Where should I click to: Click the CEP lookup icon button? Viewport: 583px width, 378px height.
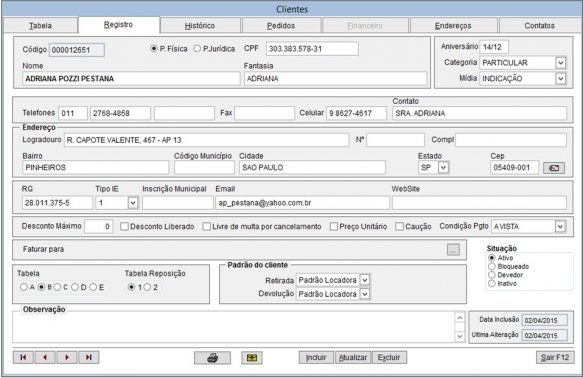554,168
